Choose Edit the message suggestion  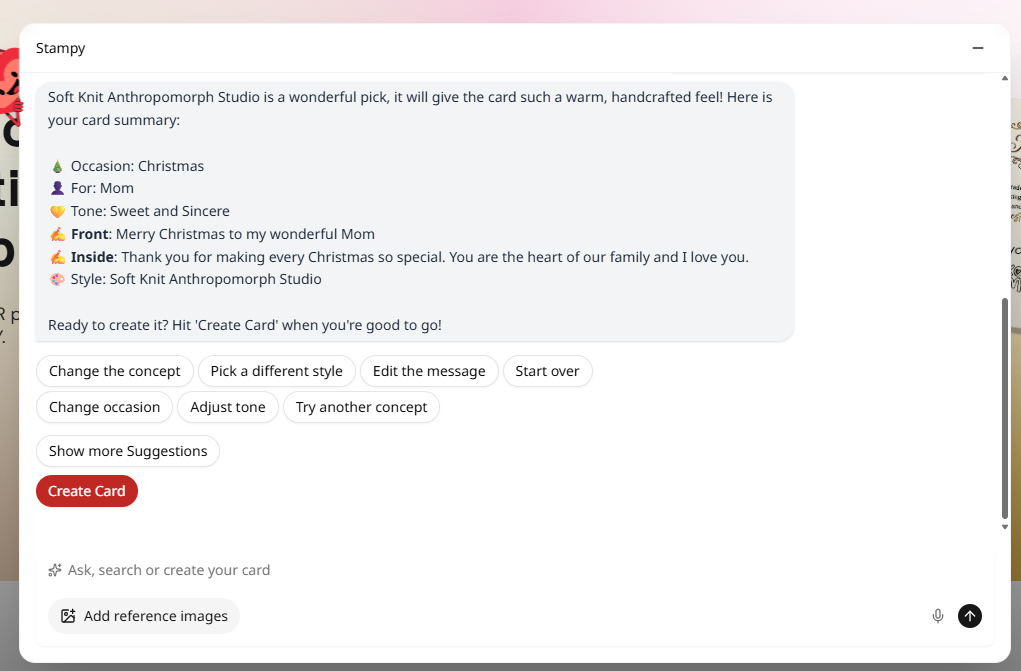pos(429,371)
